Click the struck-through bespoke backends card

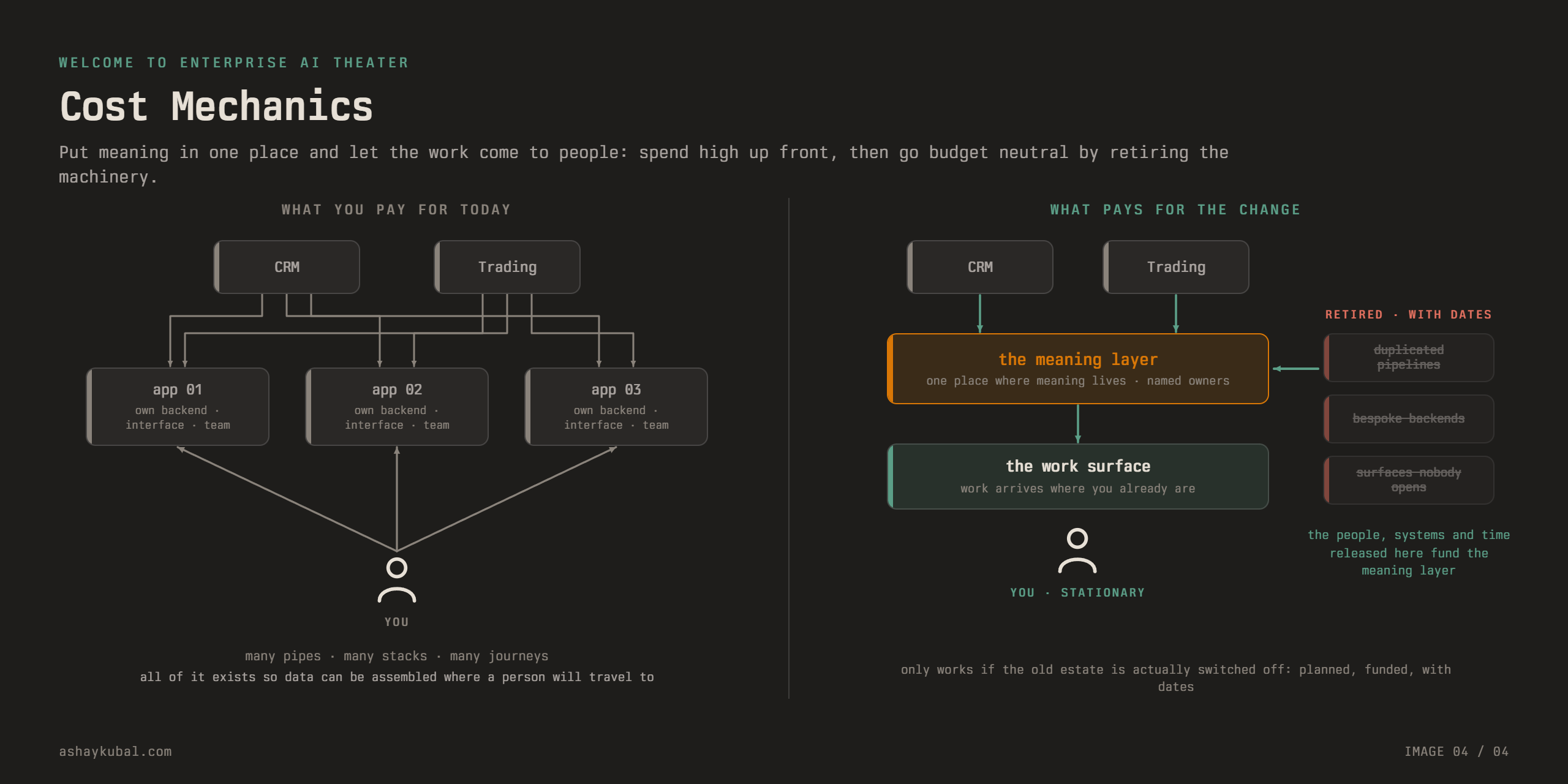[x=1409, y=419]
